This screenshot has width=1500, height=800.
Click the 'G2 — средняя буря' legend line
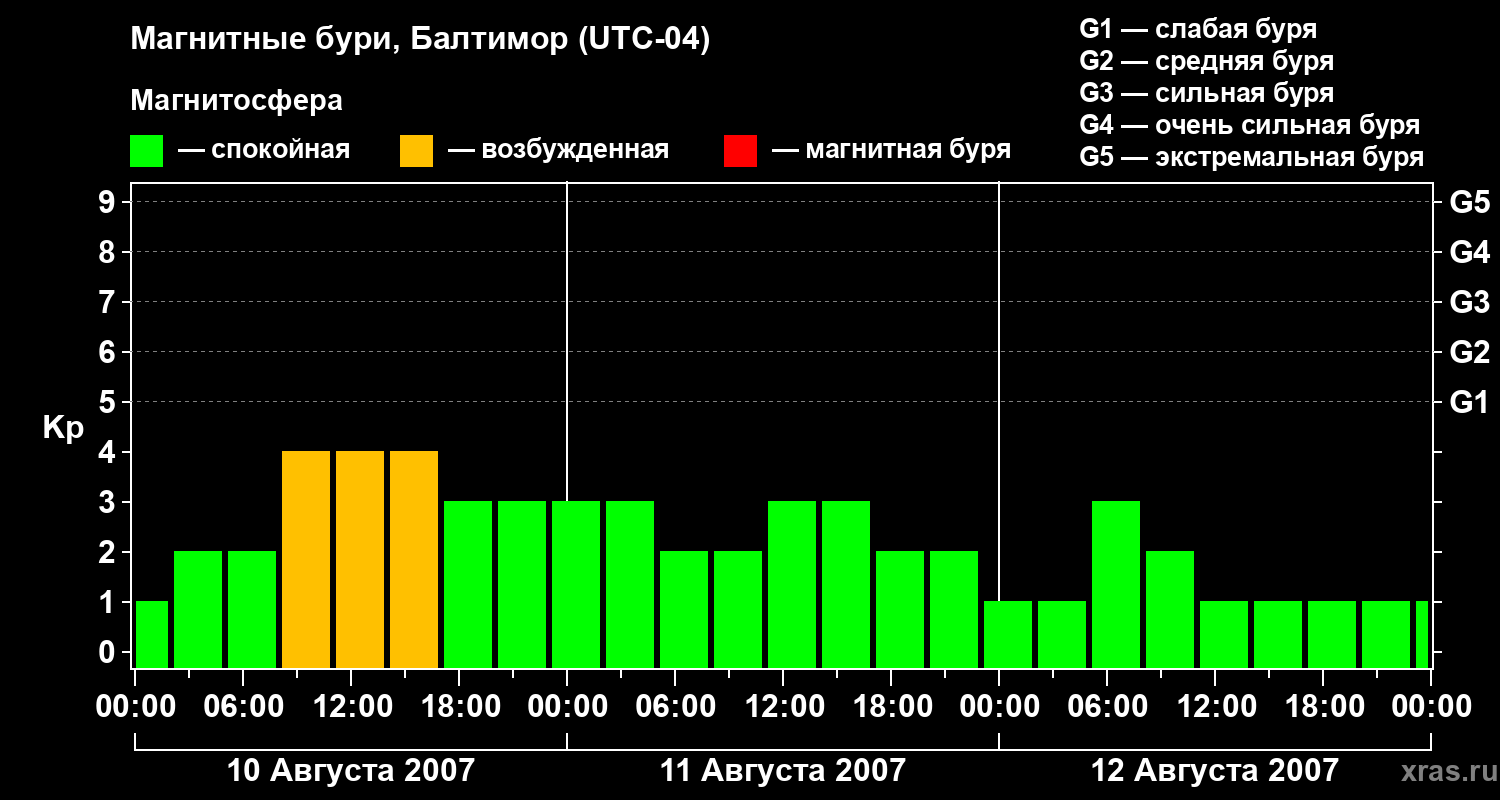tap(1207, 61)
